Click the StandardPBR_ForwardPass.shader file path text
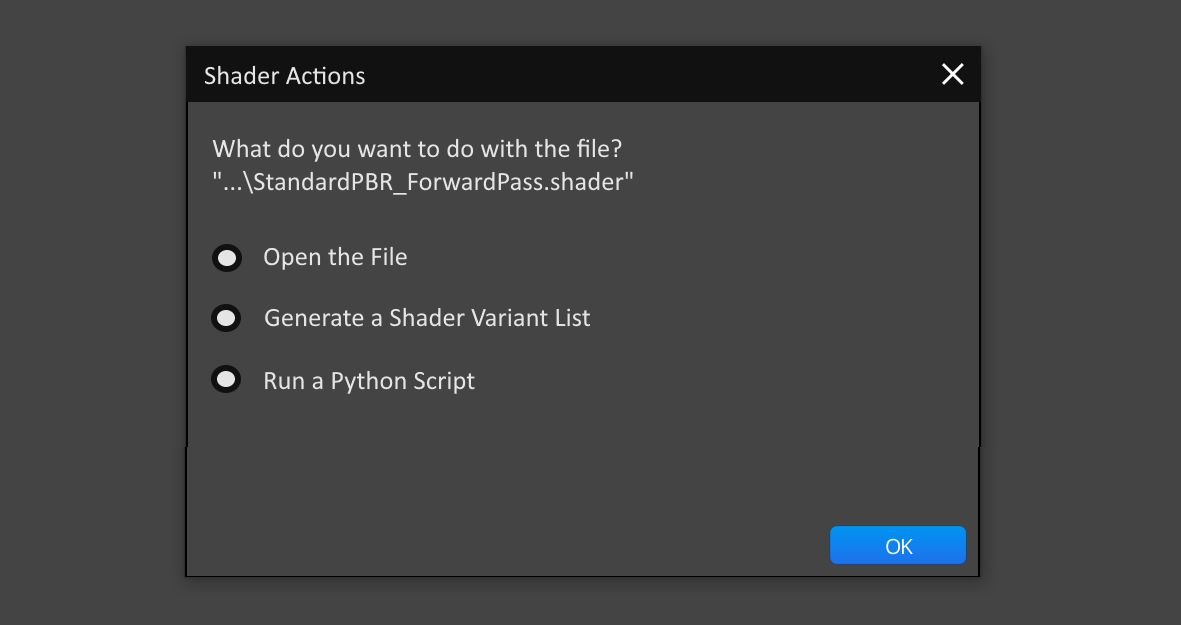1181x625 pixels. (423, 182)
